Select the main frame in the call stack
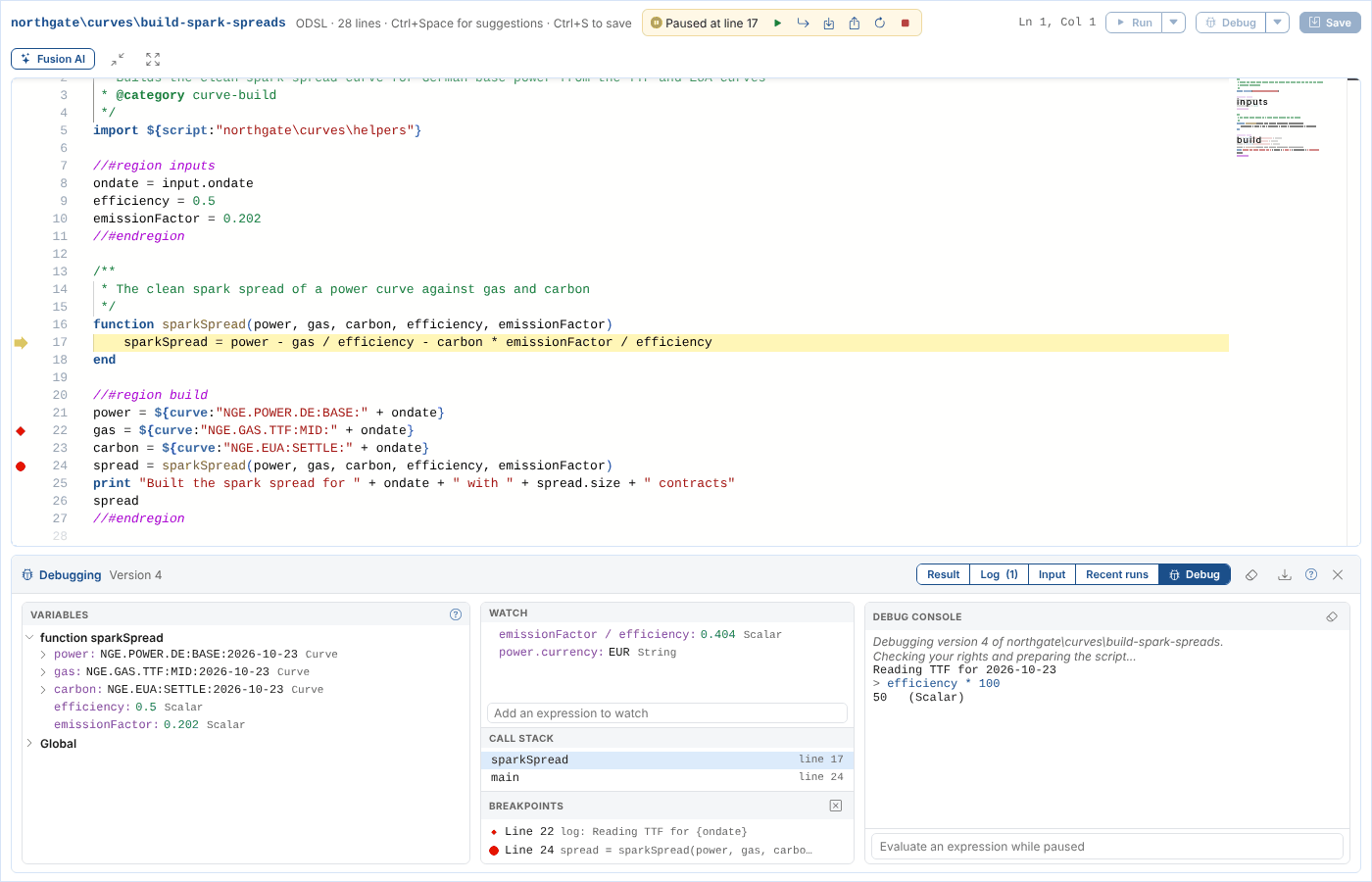1372x882 pixels. click(x=667, y=778)
